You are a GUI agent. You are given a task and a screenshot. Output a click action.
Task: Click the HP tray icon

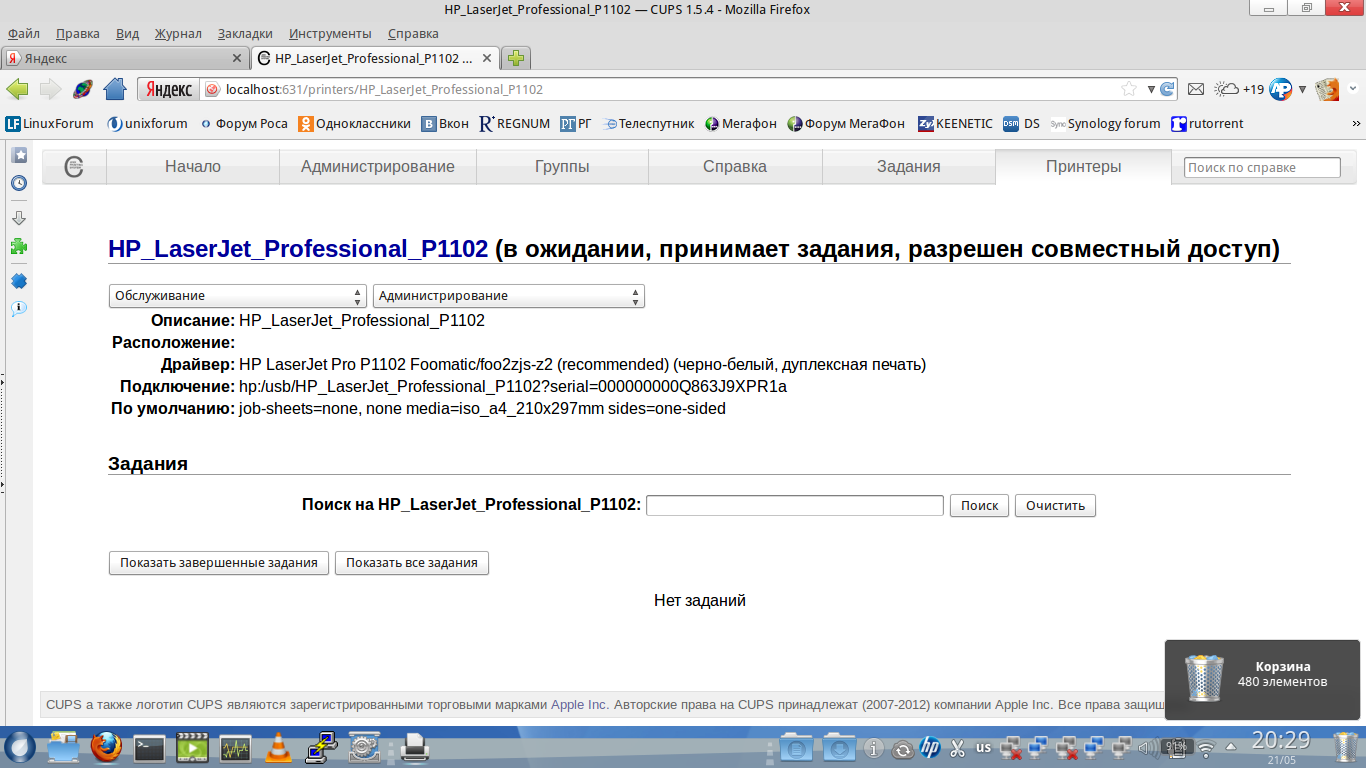pos(930,748)
